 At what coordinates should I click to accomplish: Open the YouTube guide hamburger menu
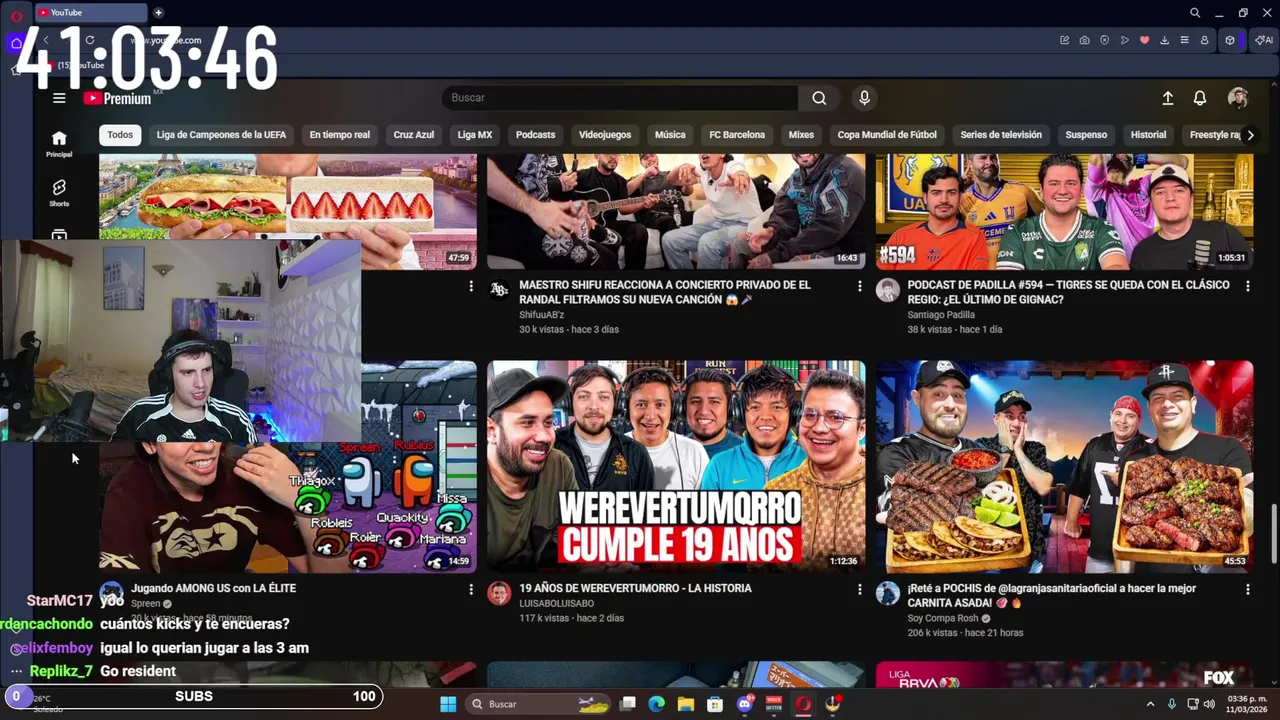pyautogui.click(x=59, y=98)
